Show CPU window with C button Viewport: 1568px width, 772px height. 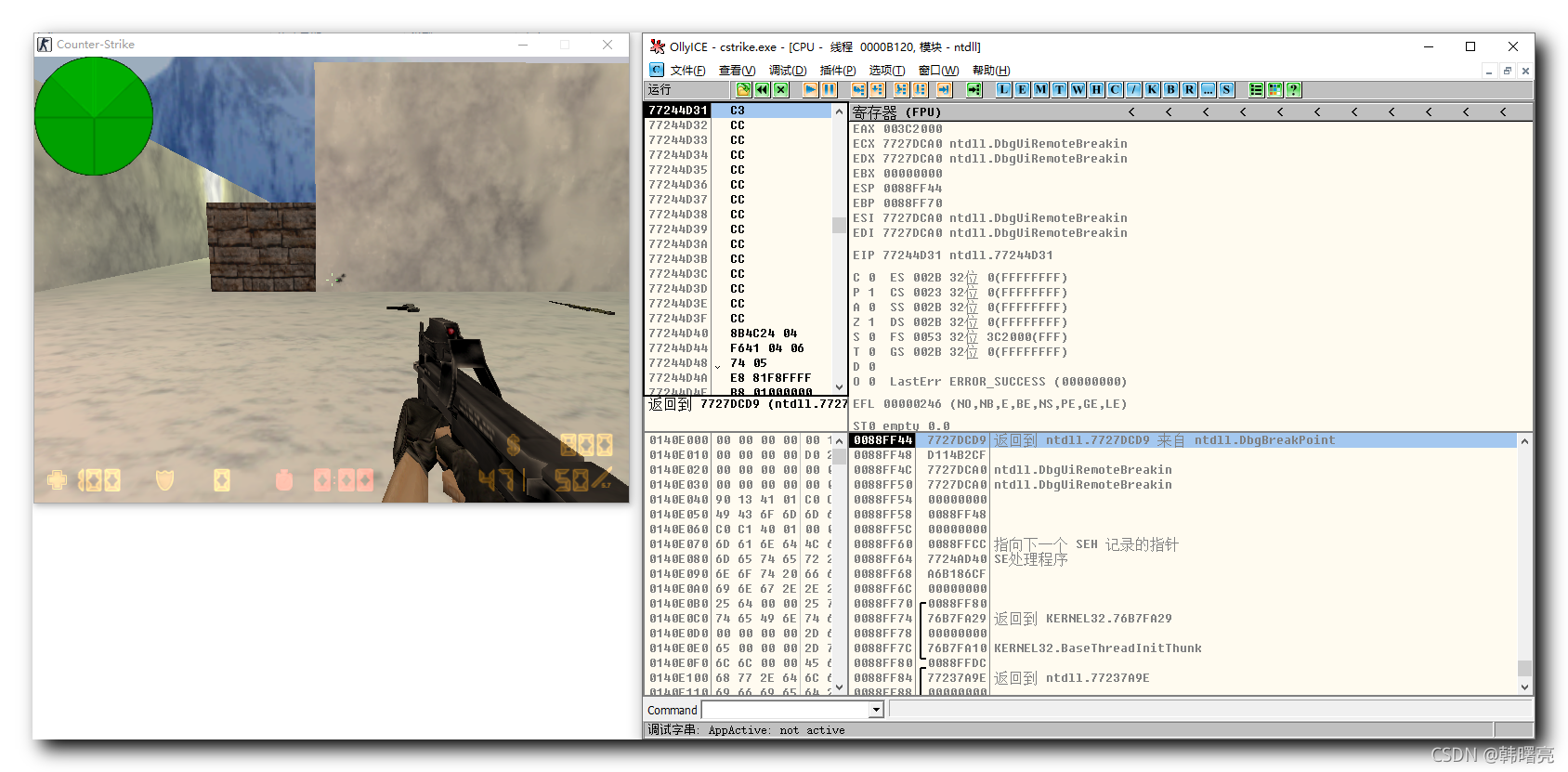click(1115, 89)
